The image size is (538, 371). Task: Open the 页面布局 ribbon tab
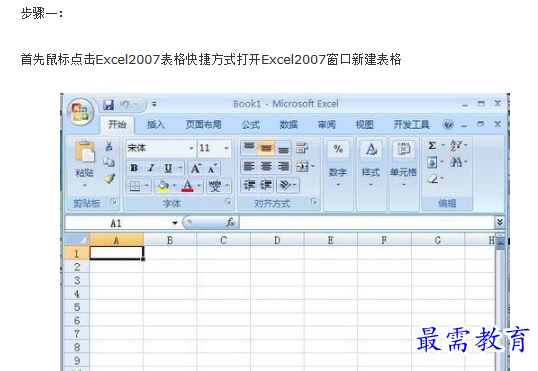203,125
